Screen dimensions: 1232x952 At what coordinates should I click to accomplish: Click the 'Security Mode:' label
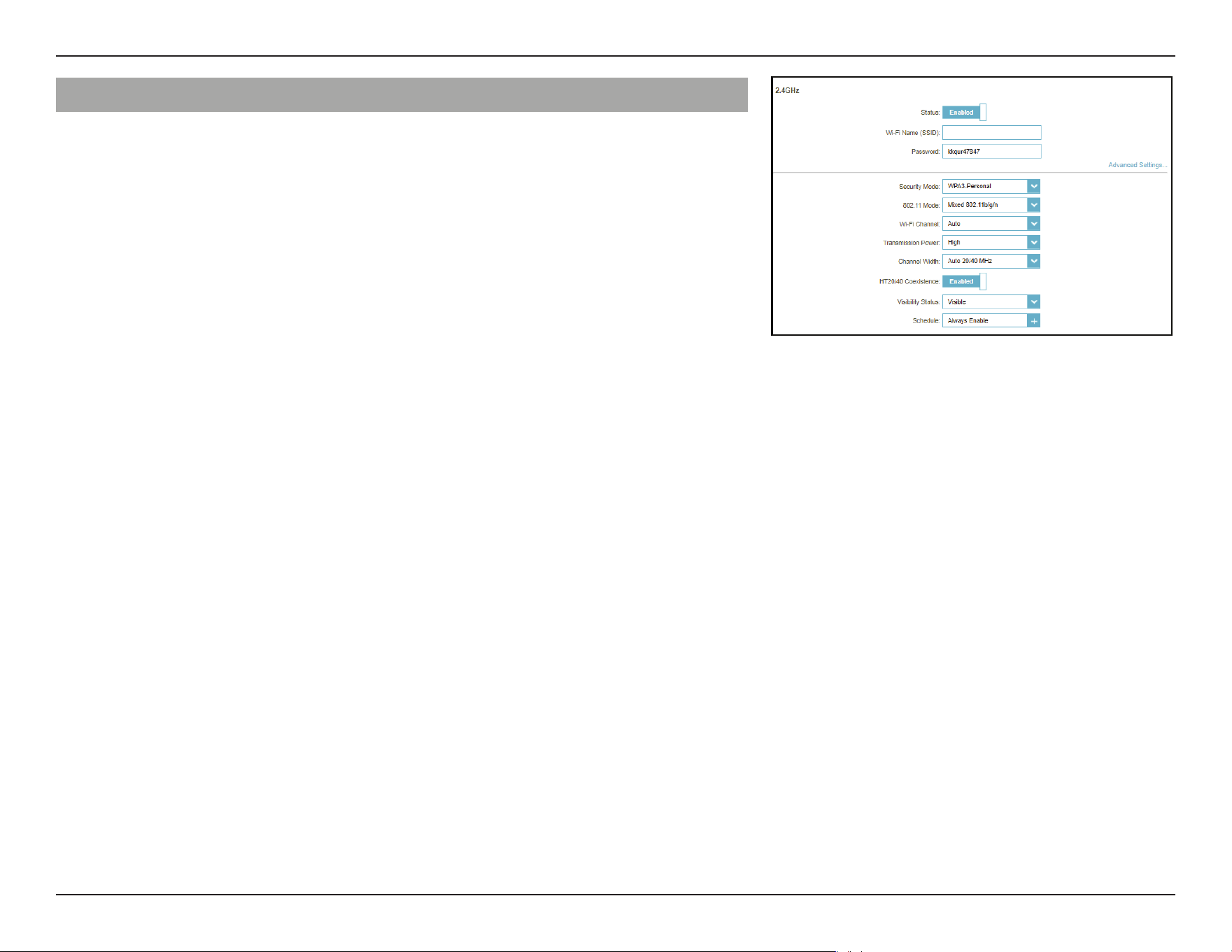coord(919,187)
